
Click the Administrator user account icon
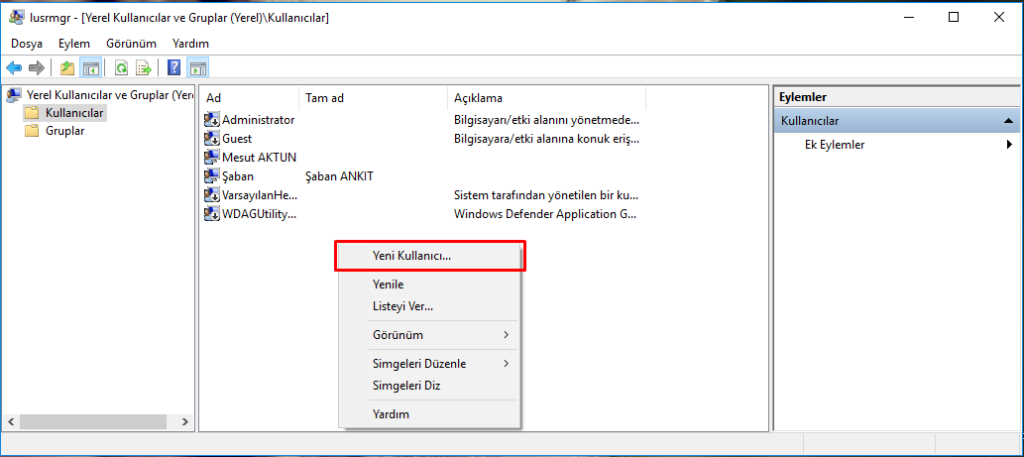[212, 119]
